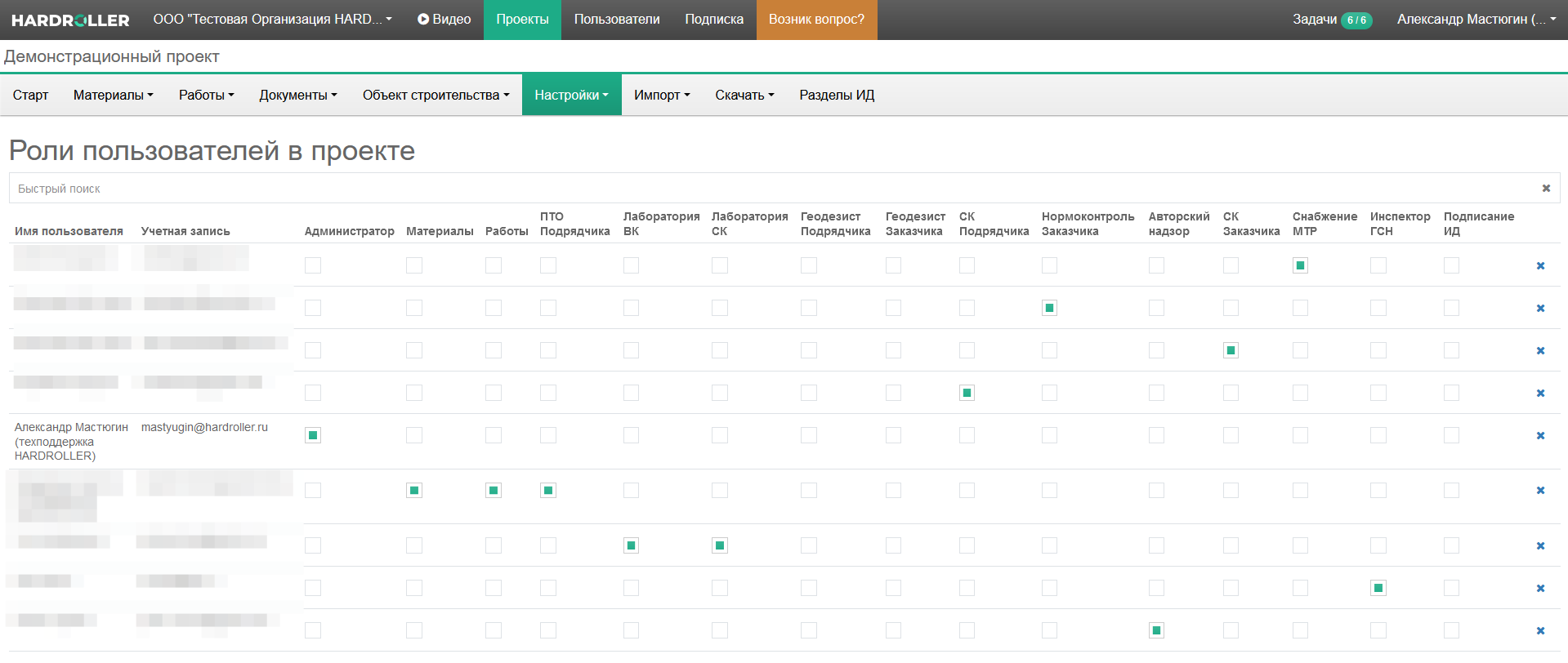Remove Александр Мастюгин from the project
The image size is (1568, 663).
coord(1540,436)
